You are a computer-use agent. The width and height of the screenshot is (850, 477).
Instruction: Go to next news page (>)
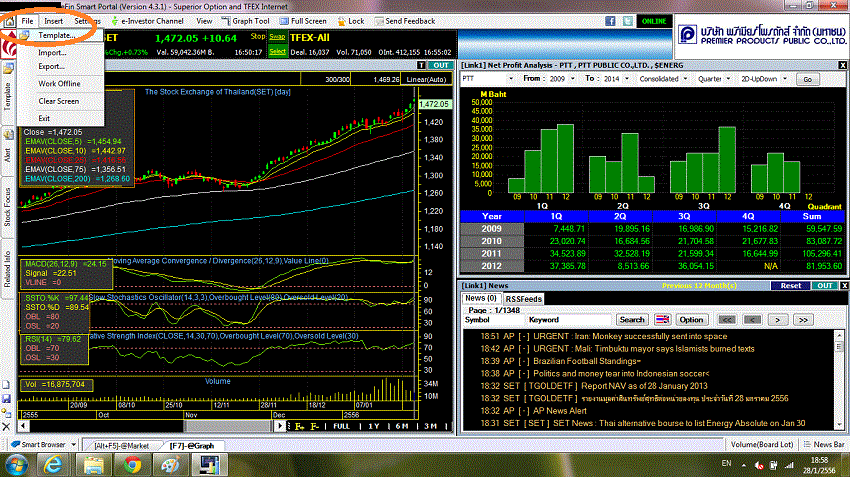[x=777, y=320]
